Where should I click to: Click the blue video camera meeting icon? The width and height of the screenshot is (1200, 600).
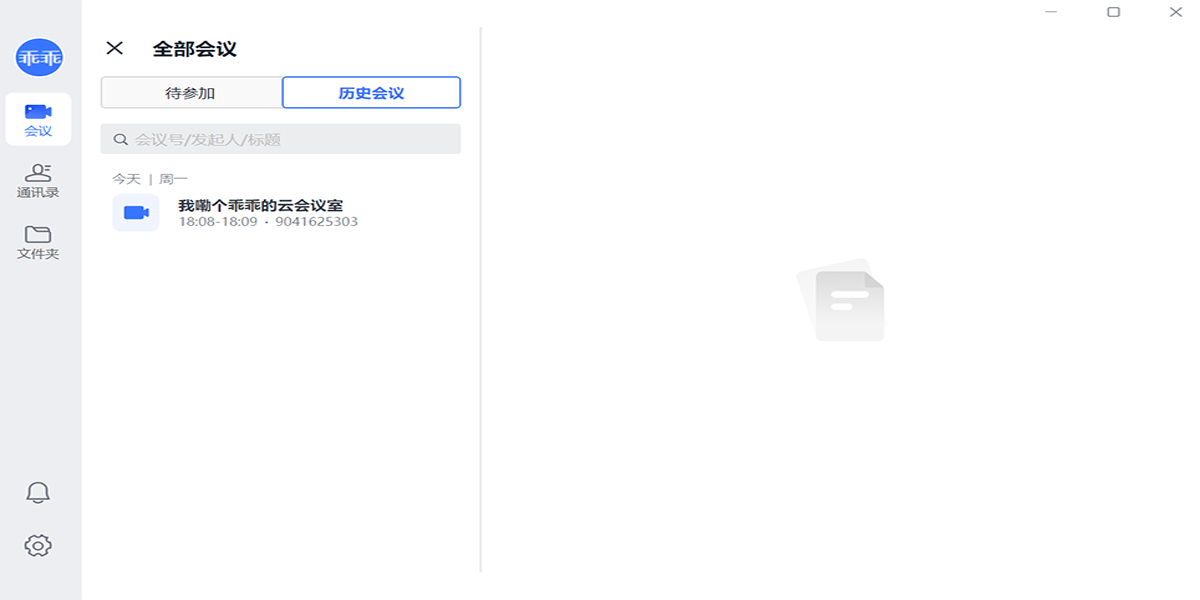click(136, 213)
